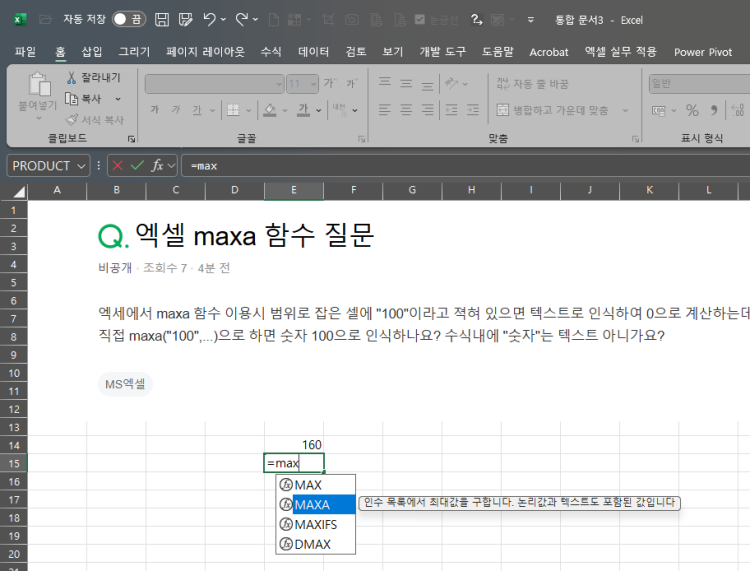Click the formula bar containing =max
The image size is (750, 571).
point(466,165)
